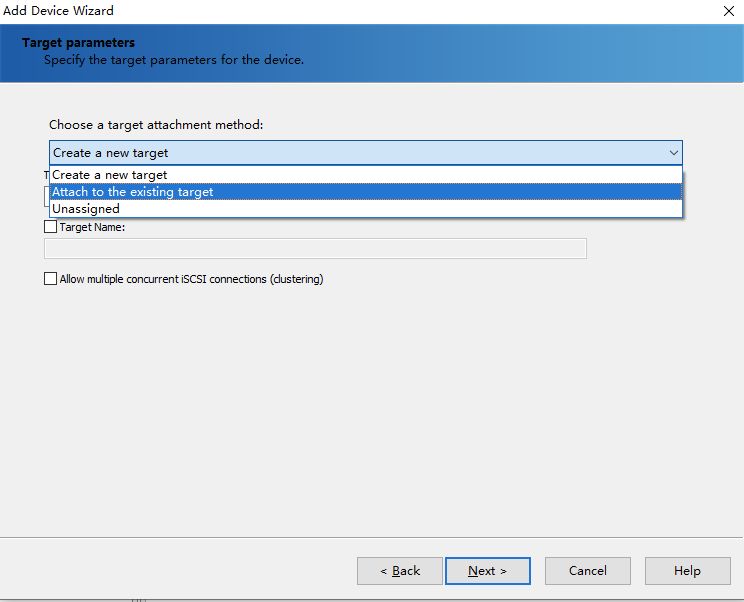Screen dimensions: 744x602
Task: Choose 'Attach to the existing target' option
Action: coord(366,192)
